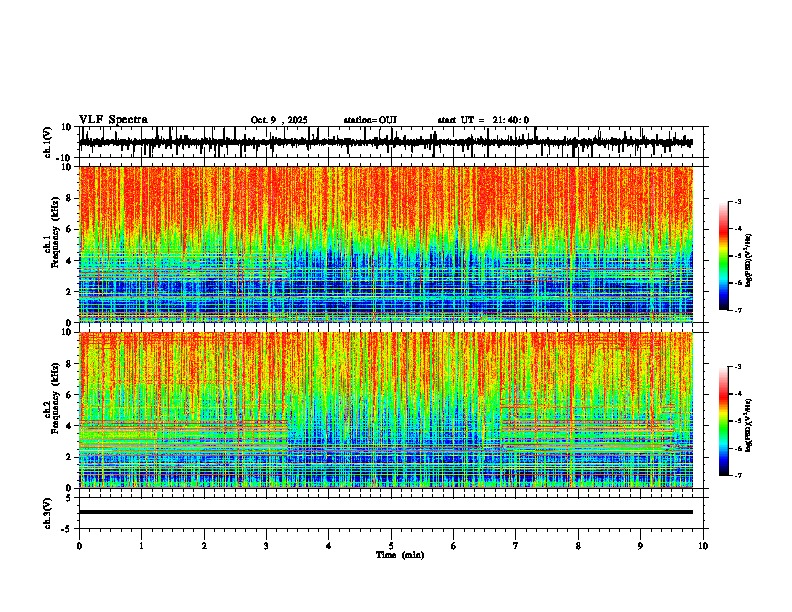Click the ch.2 color bar legend text

tap(749, 425)
